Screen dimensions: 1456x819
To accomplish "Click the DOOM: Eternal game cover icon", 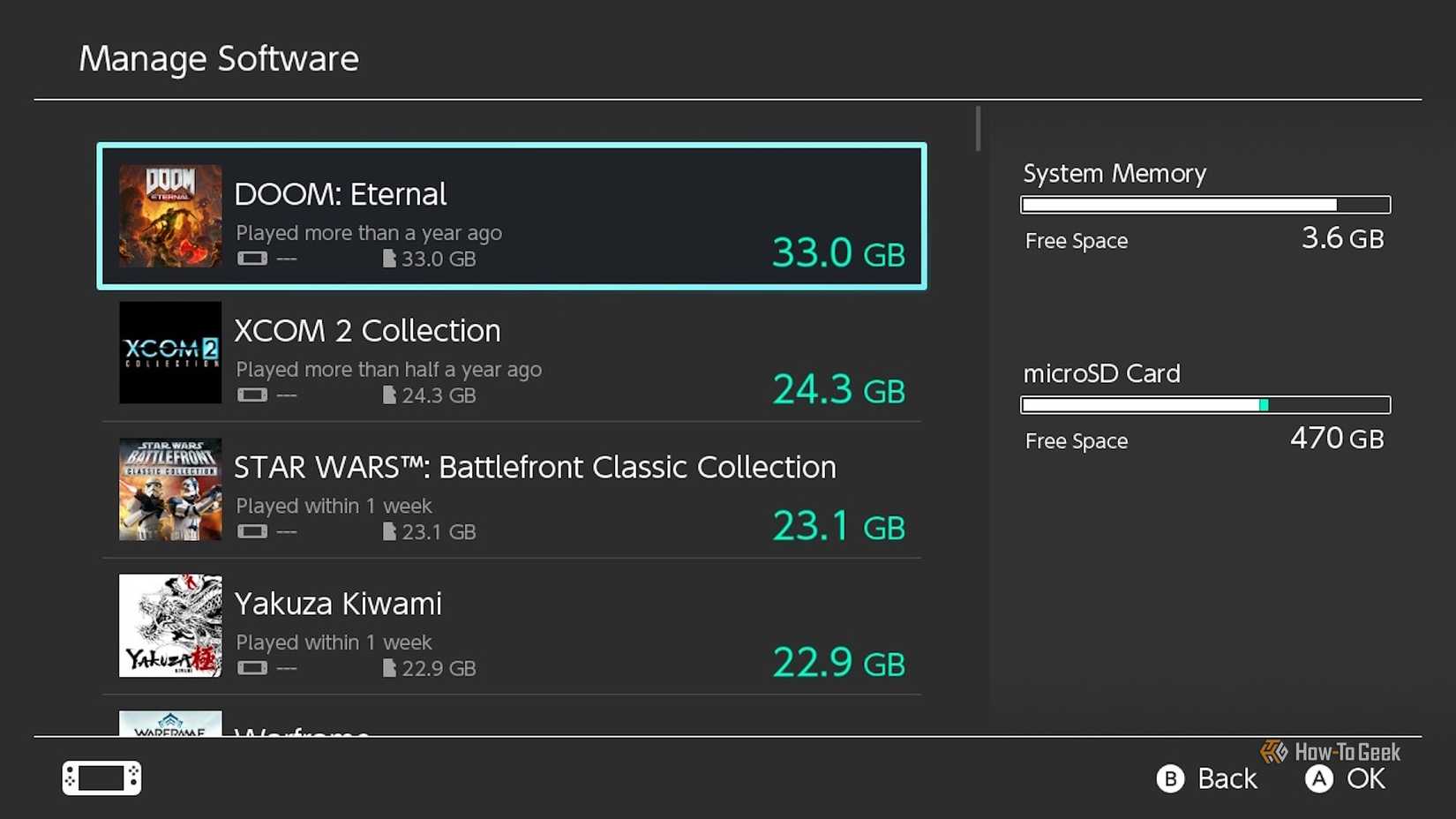I will [x=170, y=215].
